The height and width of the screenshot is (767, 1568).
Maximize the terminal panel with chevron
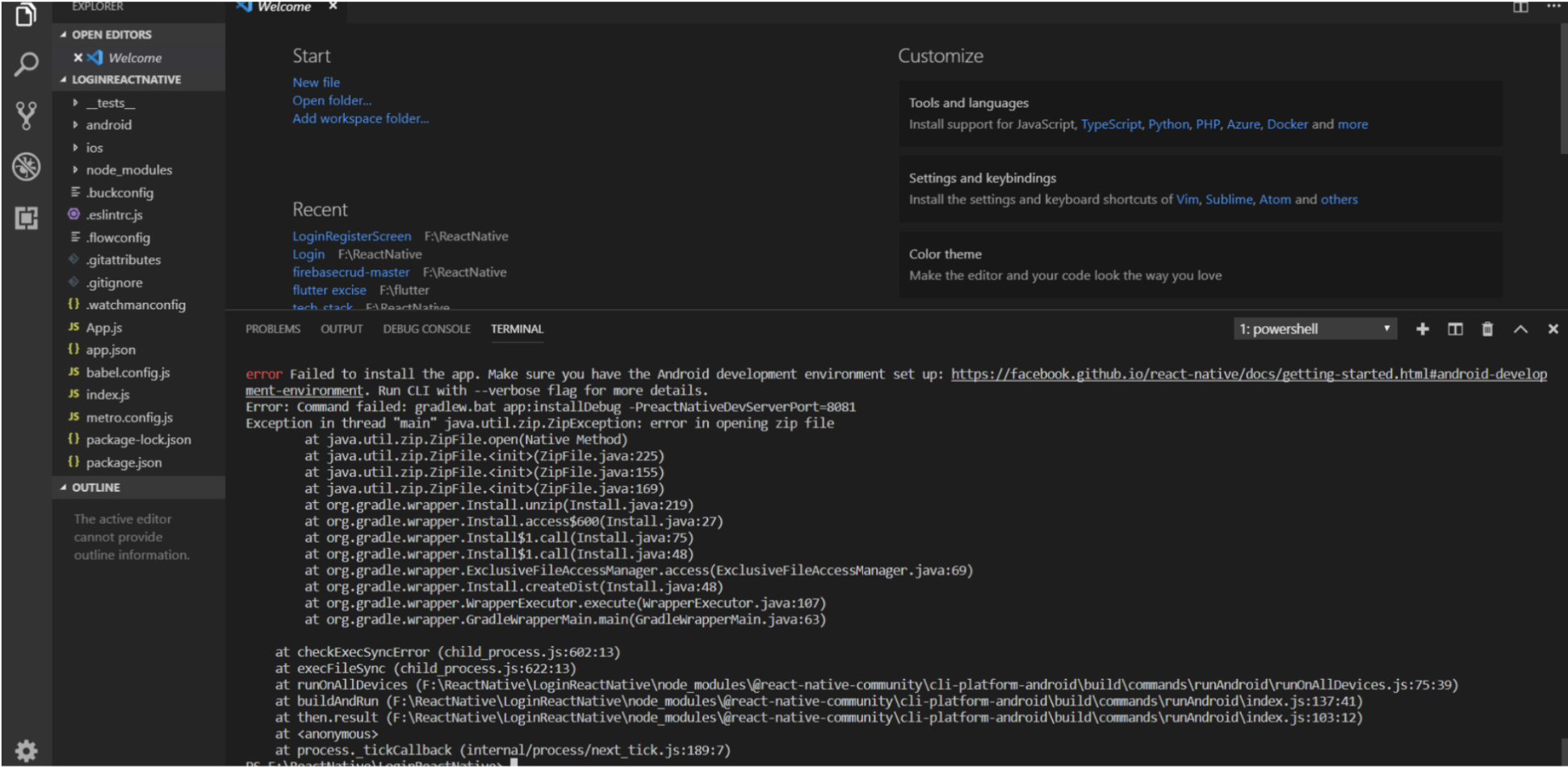[x=1520, y=329]
